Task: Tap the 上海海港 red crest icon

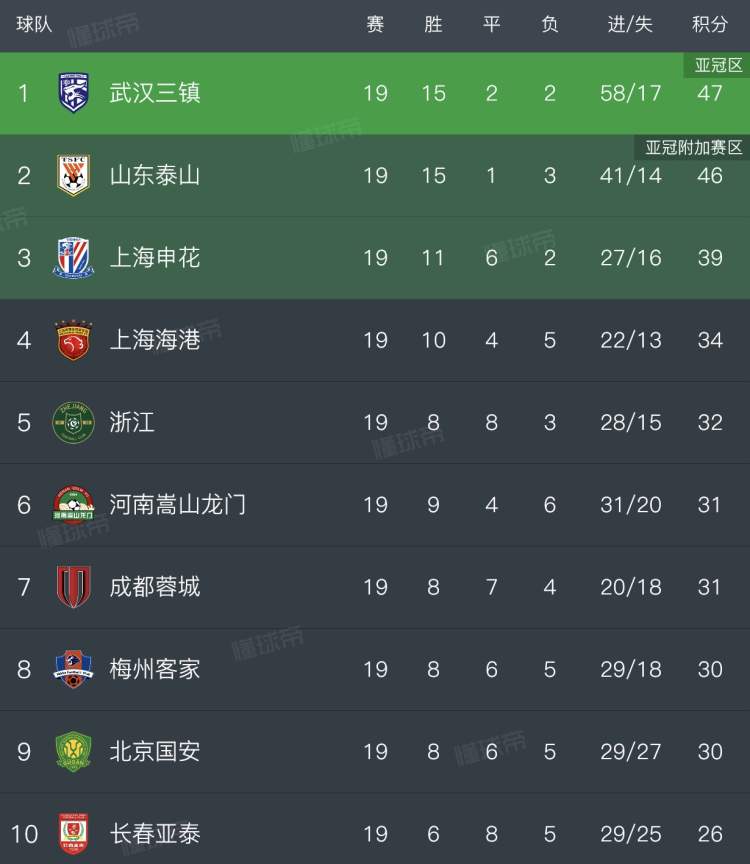Action: pyautogui.click(x=74, y=340)
